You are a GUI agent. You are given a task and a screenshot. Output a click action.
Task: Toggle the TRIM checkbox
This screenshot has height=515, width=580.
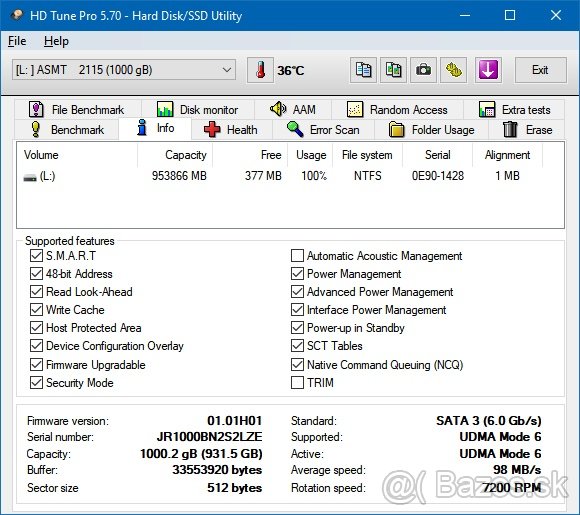point(297,383)
